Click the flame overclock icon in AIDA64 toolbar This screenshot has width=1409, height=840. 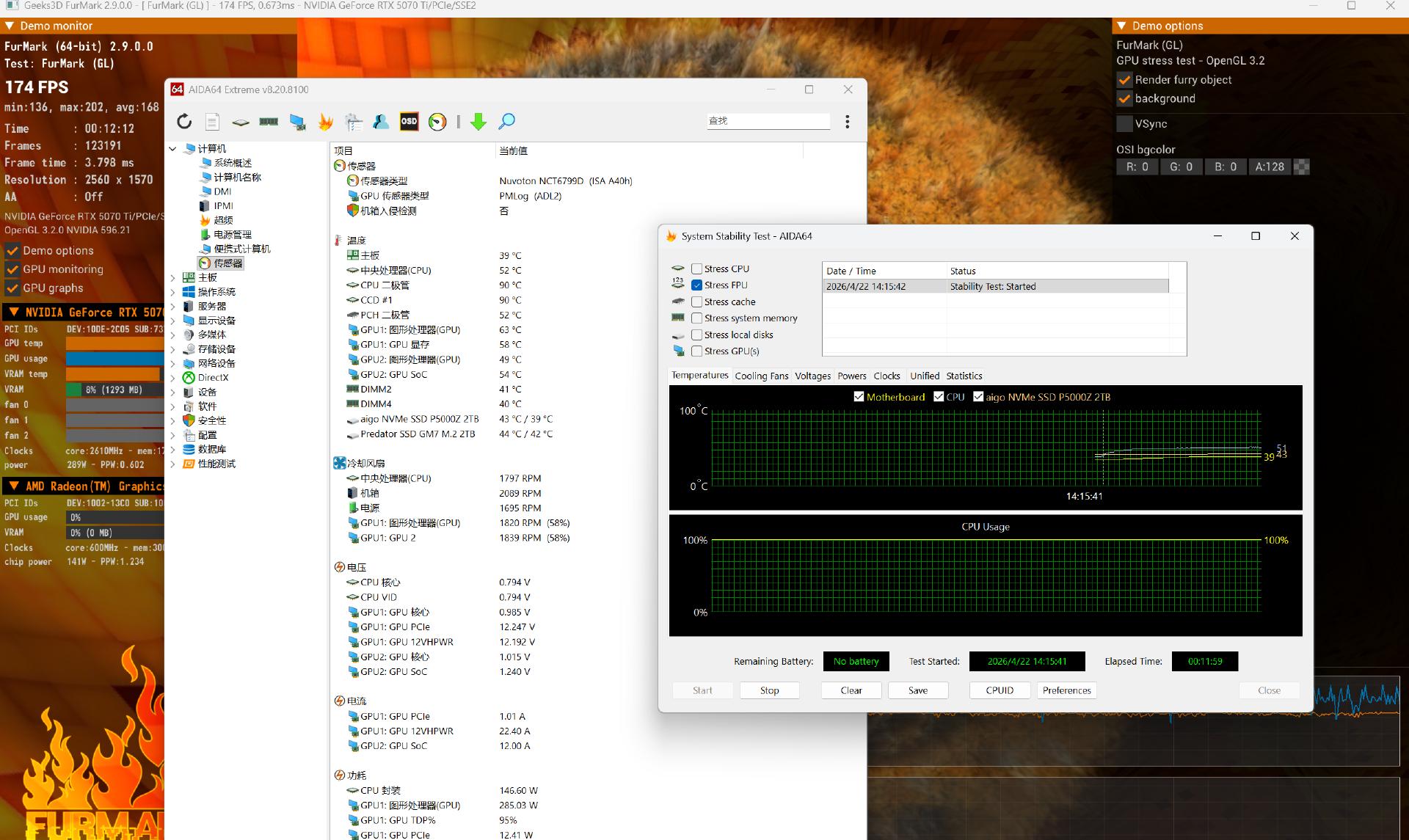[x=325, y=122]
